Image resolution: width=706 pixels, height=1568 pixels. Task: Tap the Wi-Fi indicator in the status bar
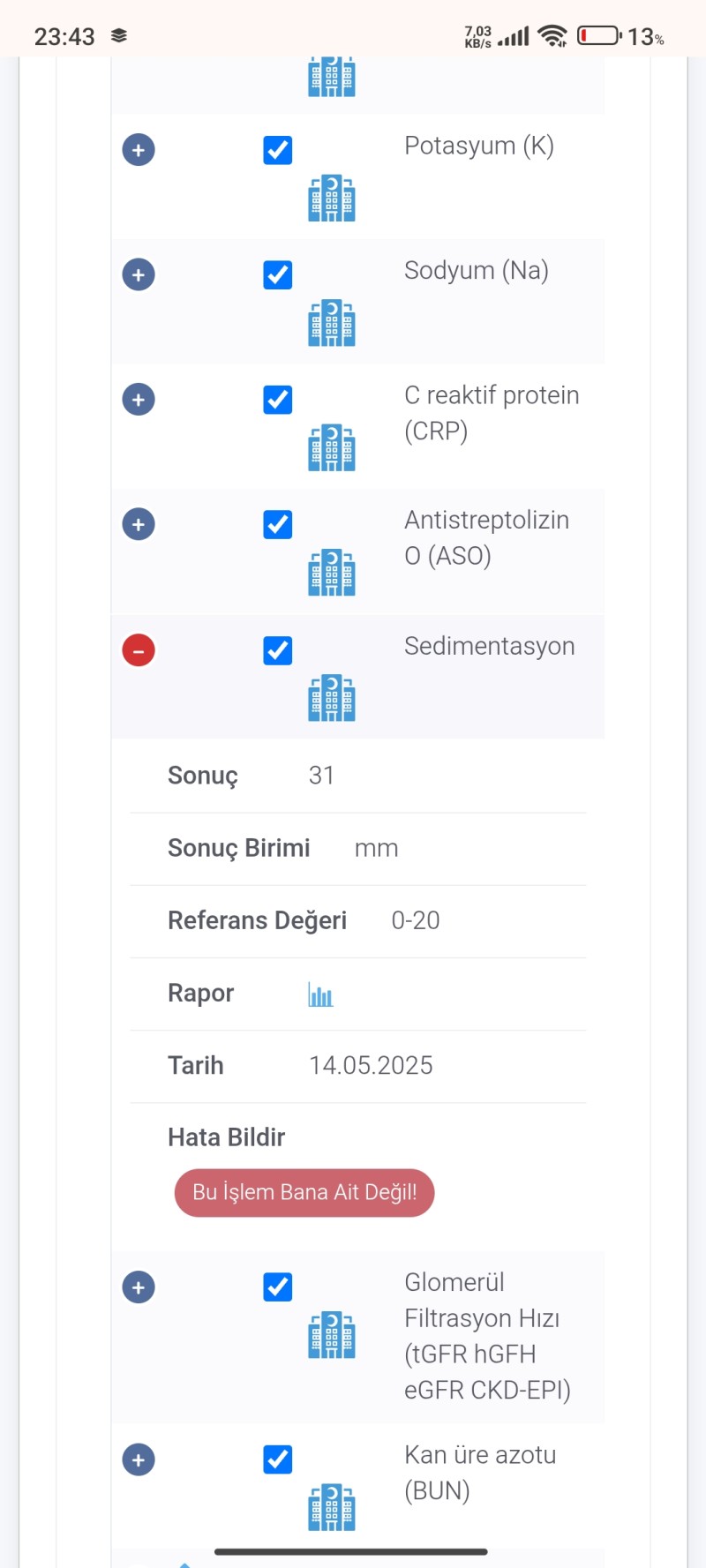(552, 35)
